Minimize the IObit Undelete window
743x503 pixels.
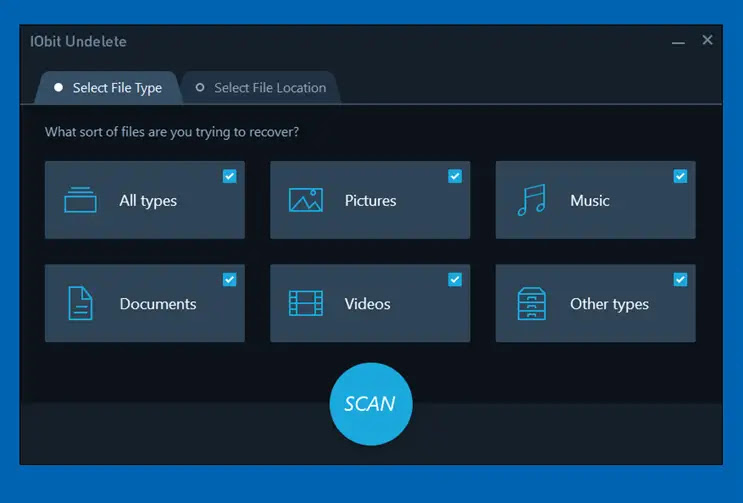point(678,42)
